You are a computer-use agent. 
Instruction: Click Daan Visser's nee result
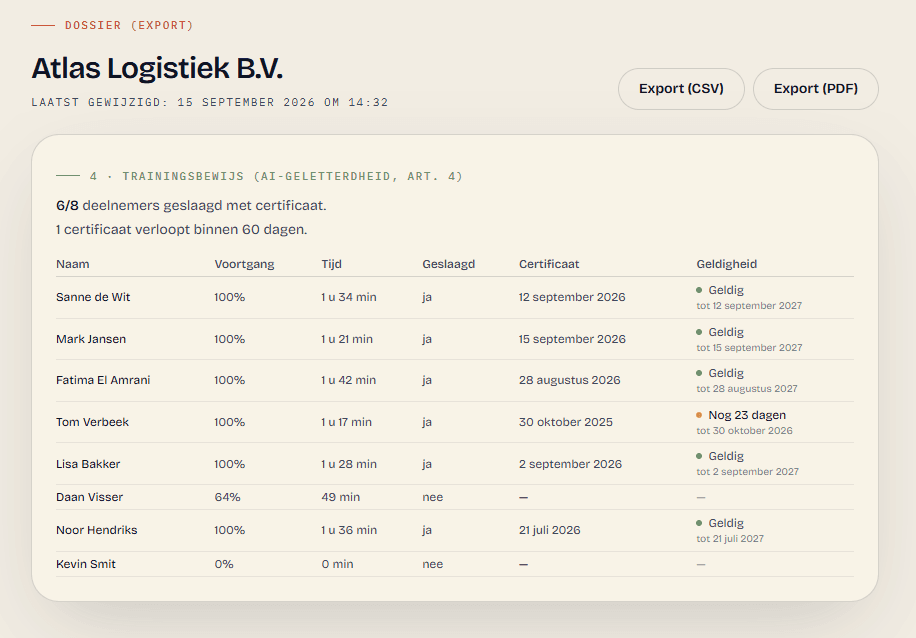point(433,497)
